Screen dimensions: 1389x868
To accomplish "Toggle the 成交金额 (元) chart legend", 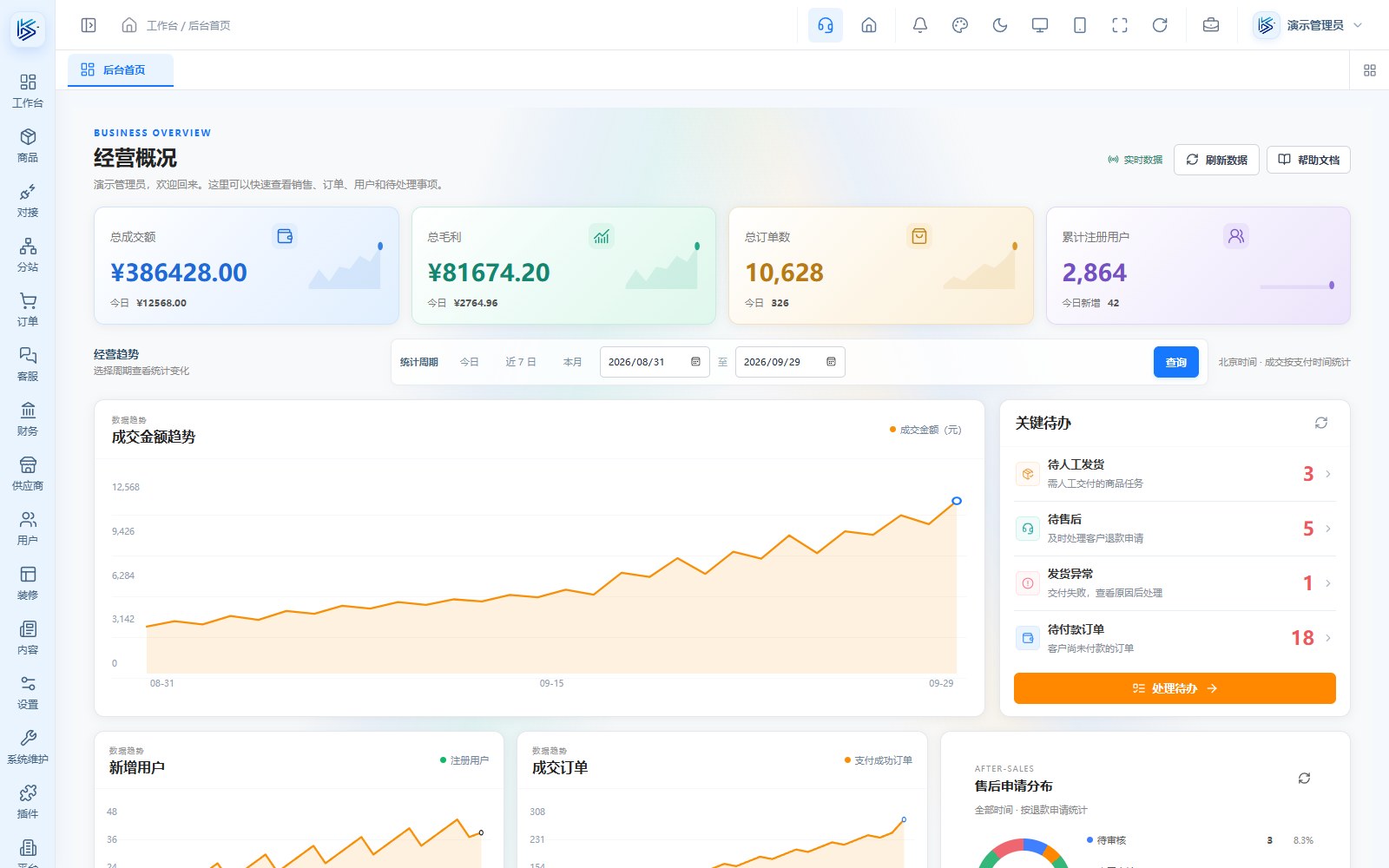I will [925, 430].
